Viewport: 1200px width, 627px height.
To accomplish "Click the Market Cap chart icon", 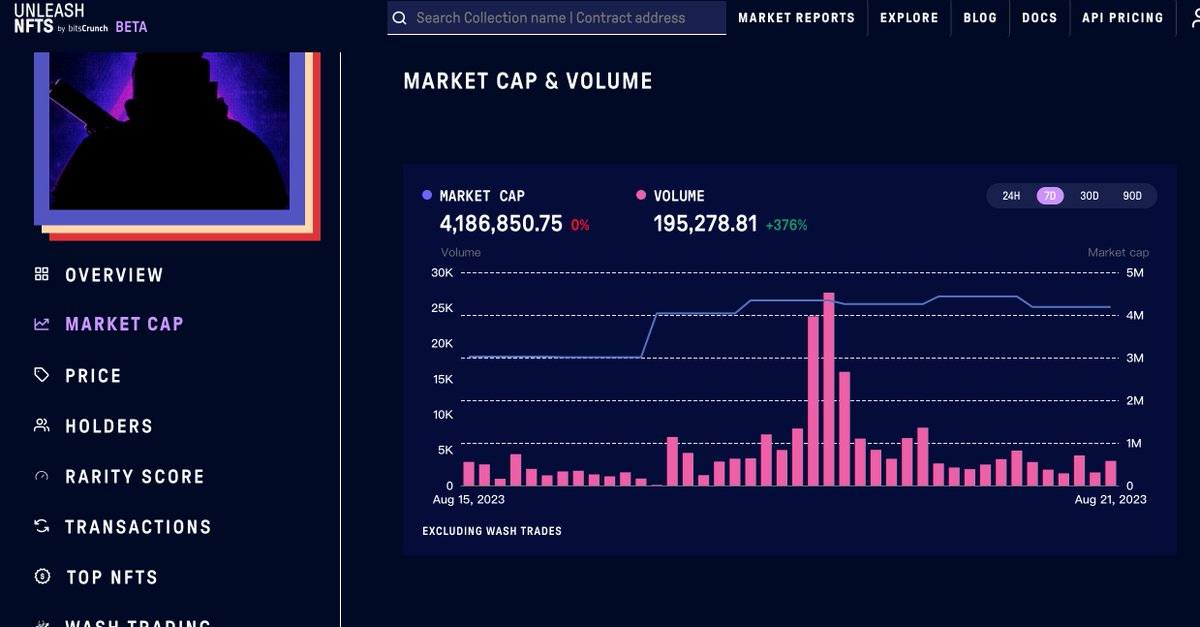I will 41,324.
